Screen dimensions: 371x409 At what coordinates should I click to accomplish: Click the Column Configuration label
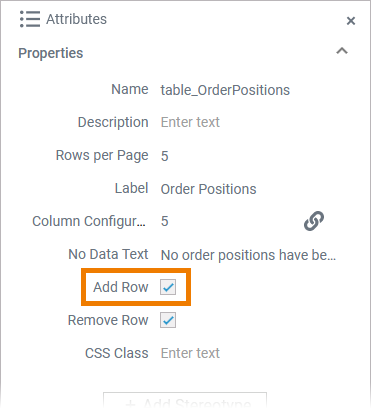pos(89,221)
